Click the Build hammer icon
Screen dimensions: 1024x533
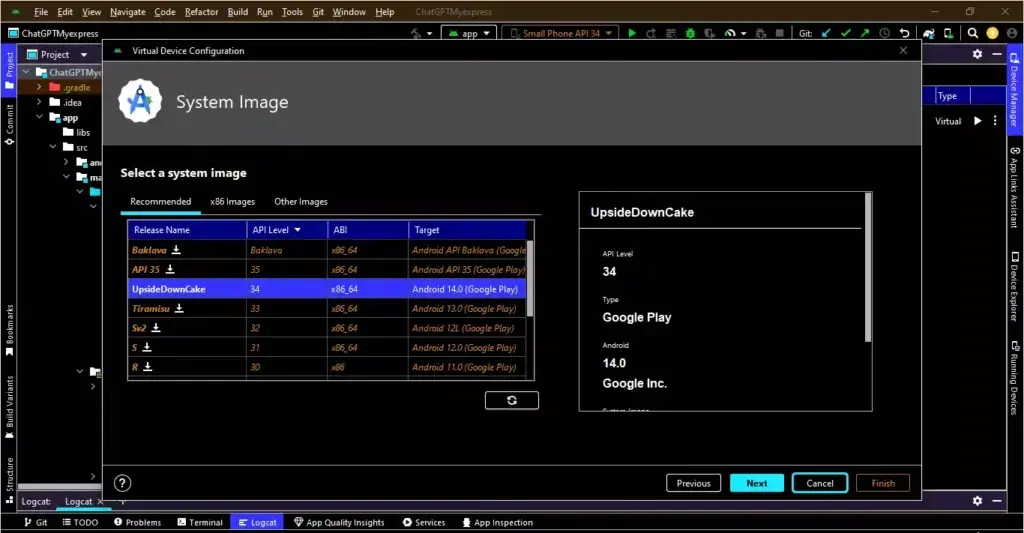coord(416,33)
